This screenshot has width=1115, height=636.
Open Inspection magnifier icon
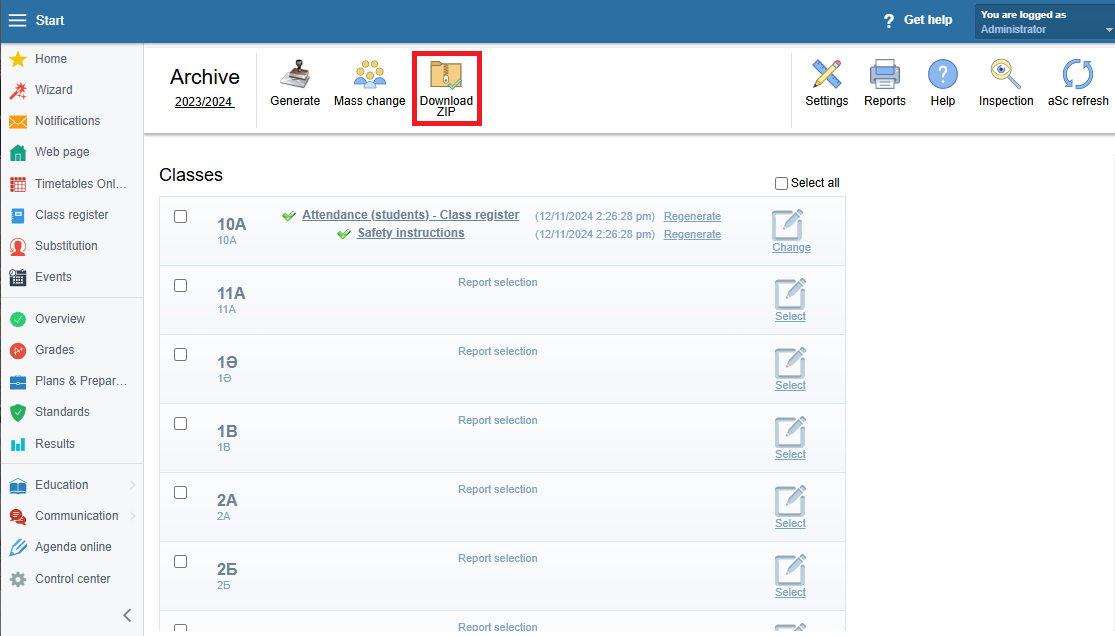click(1005, 74)
